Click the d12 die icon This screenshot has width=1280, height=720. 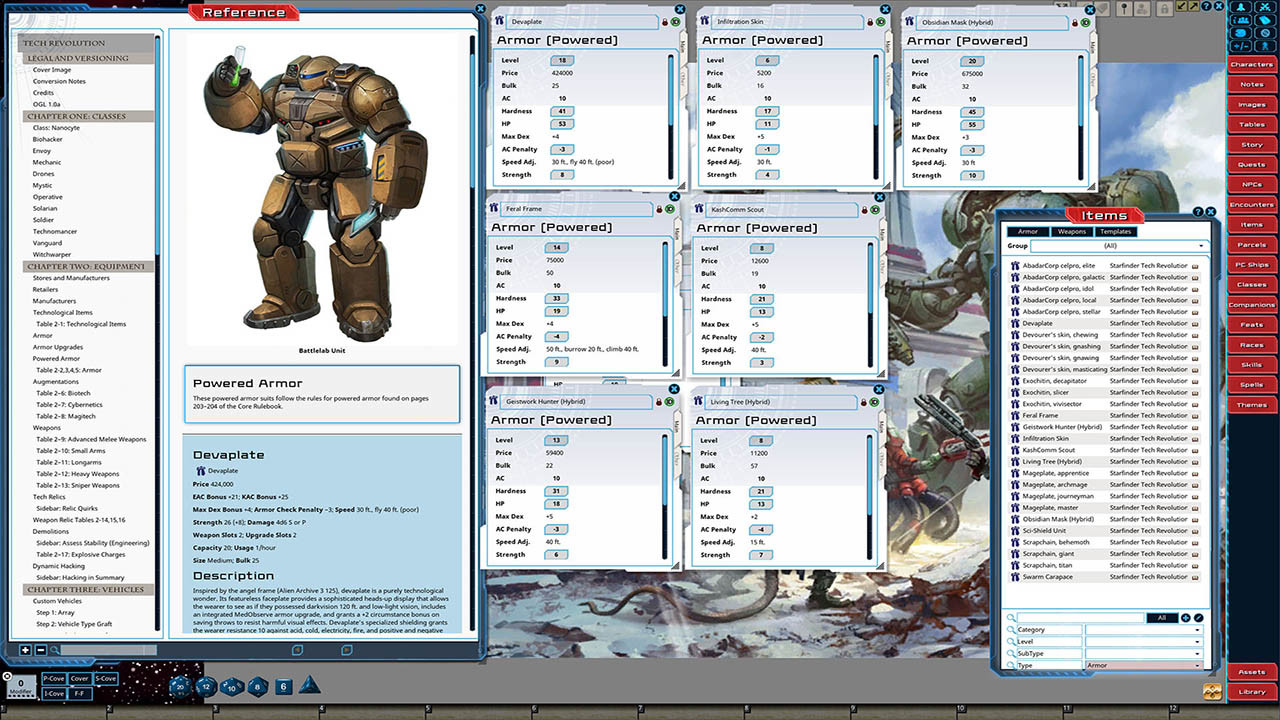click(206, 686)
